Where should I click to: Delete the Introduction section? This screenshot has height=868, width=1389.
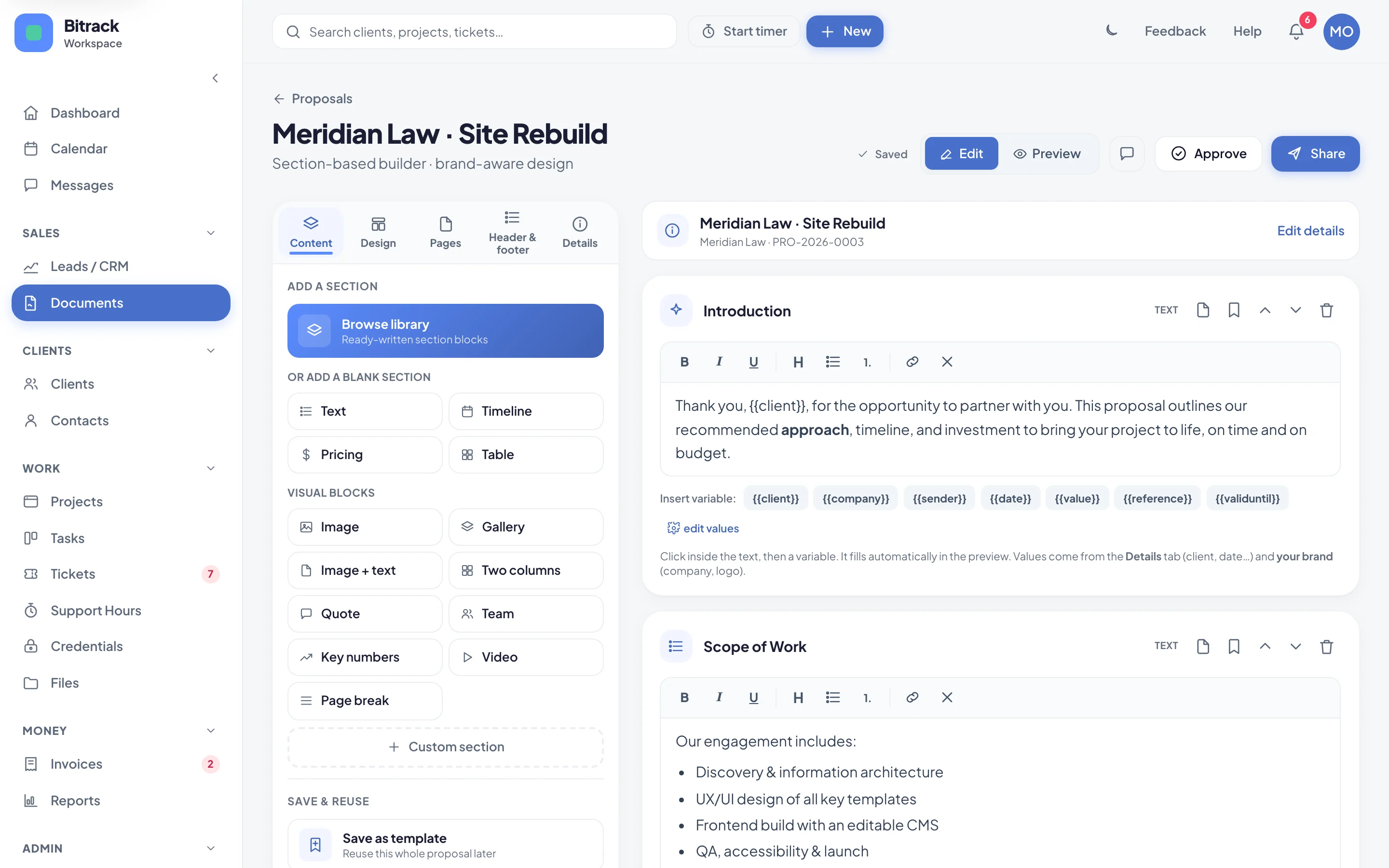(x=1326, y=310)
